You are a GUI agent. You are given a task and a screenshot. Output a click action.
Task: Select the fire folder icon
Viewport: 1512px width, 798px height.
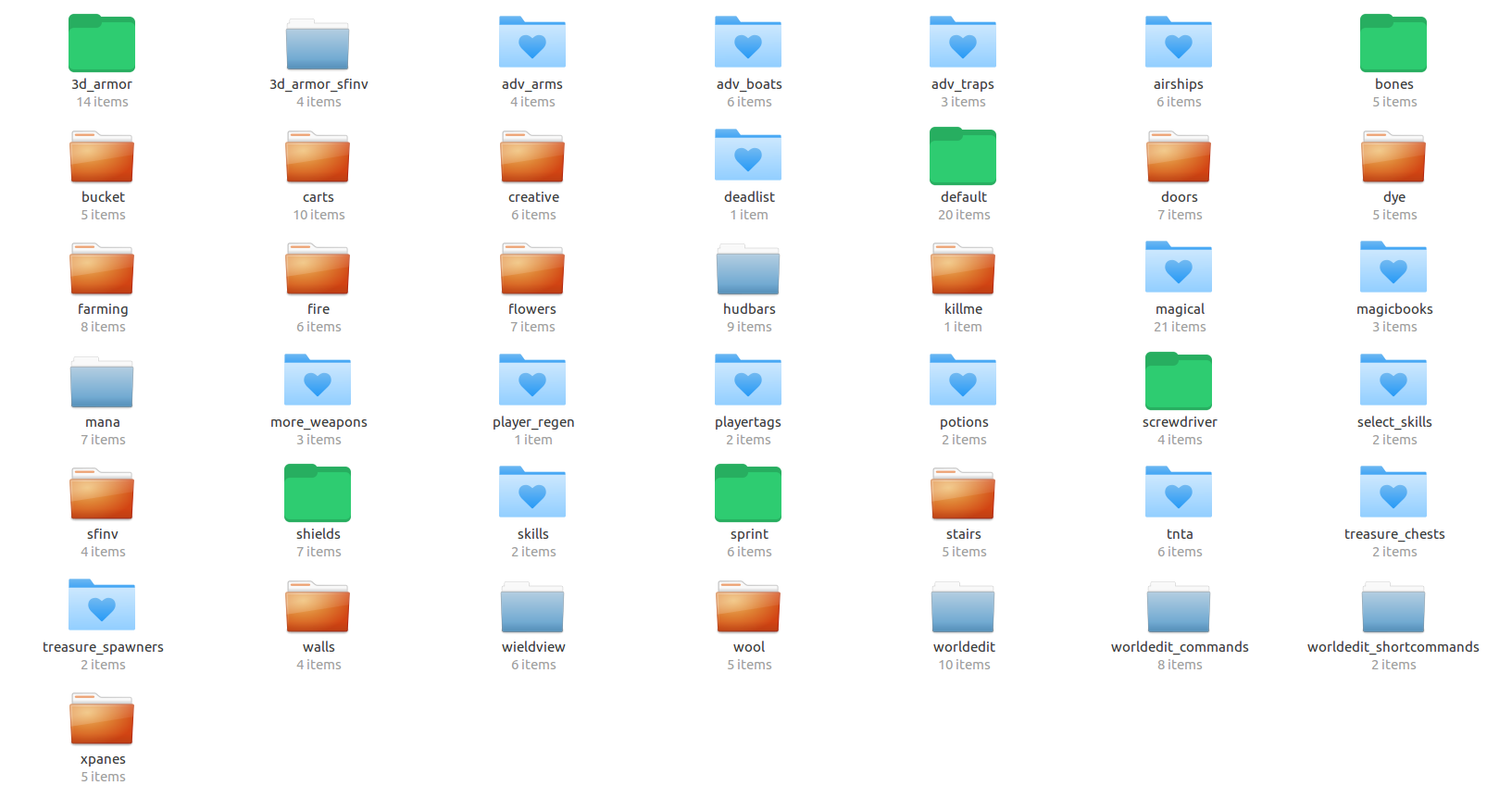(x=318, y=268)
